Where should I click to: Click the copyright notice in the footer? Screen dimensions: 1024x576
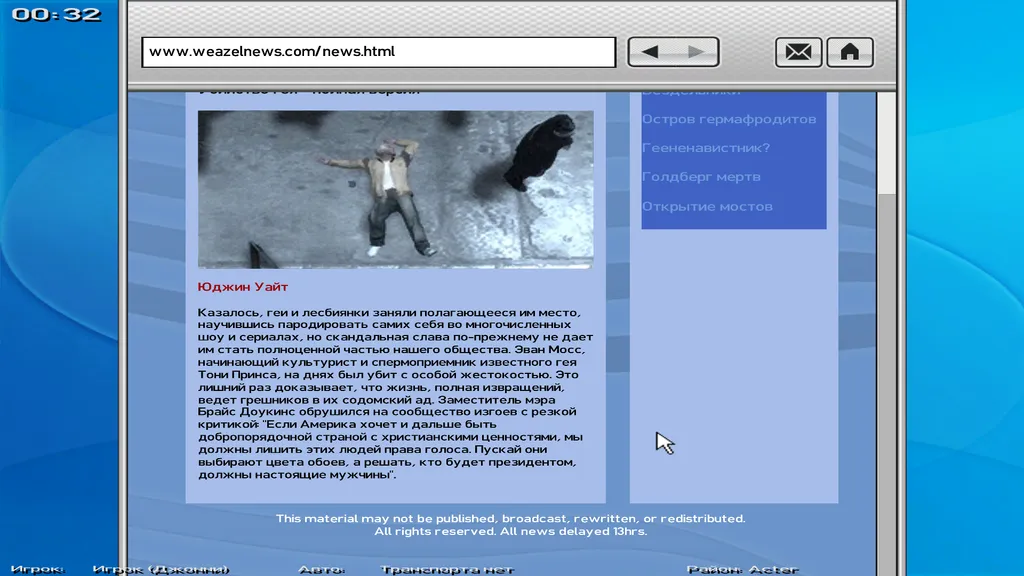pyautogui.click(x=511, y=525)
